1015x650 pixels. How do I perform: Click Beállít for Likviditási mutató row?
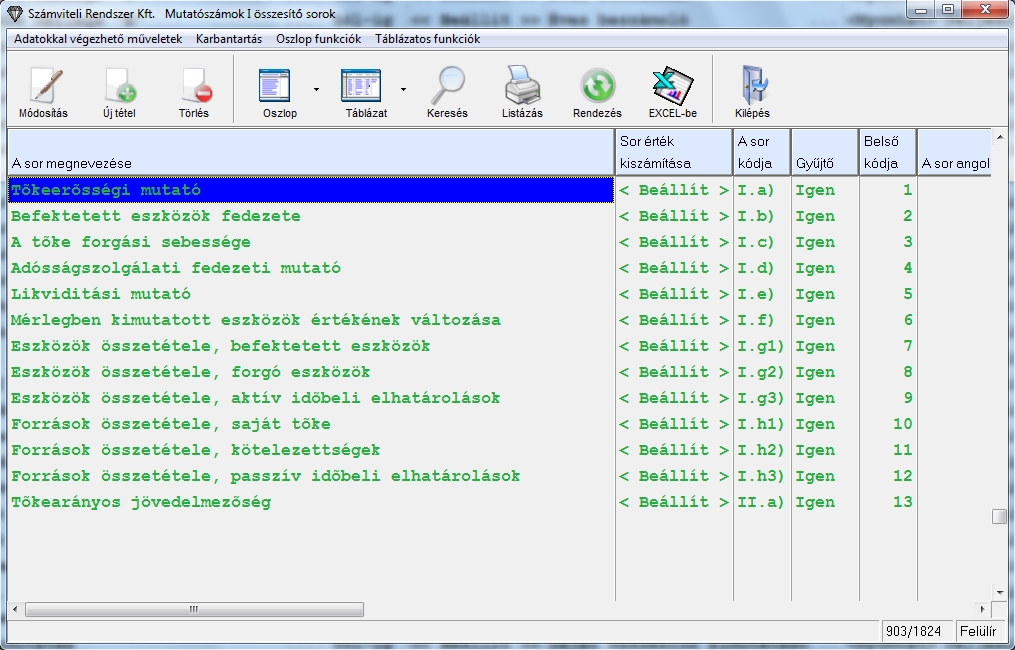pyautogui.click(x=674, y=294)
